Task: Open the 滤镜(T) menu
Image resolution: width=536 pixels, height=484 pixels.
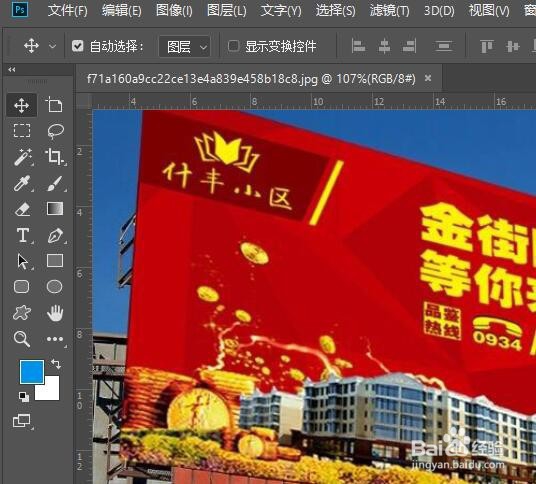Action: click(389, 11)
